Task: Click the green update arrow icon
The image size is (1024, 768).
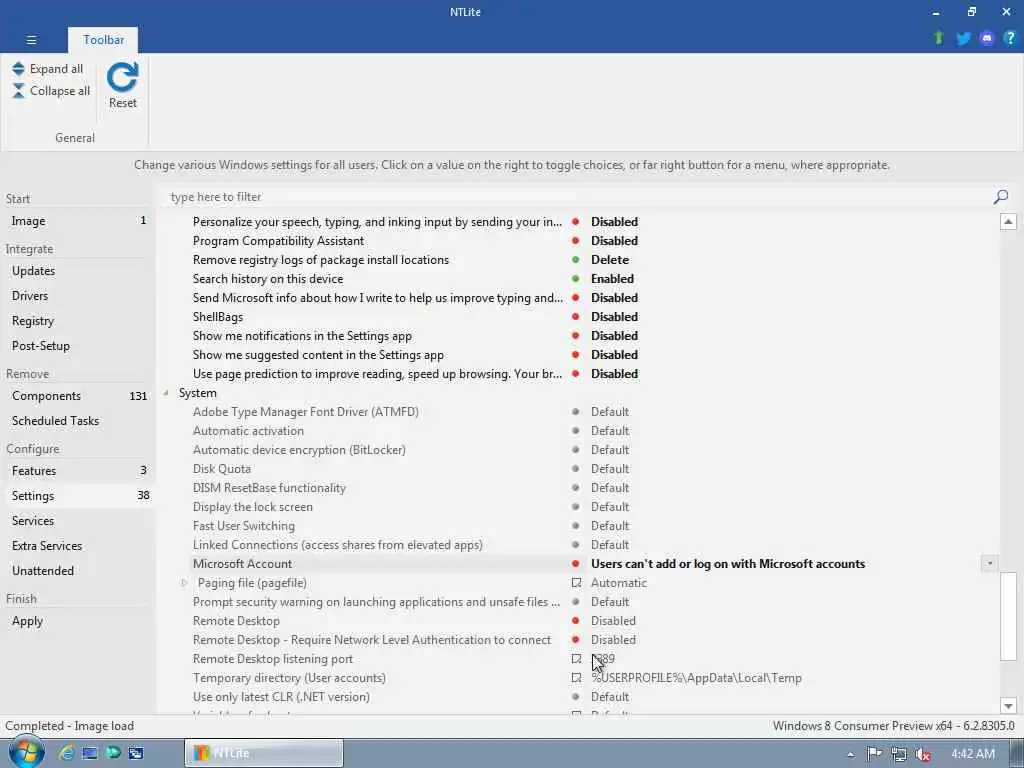Action: tap(938, 38)
